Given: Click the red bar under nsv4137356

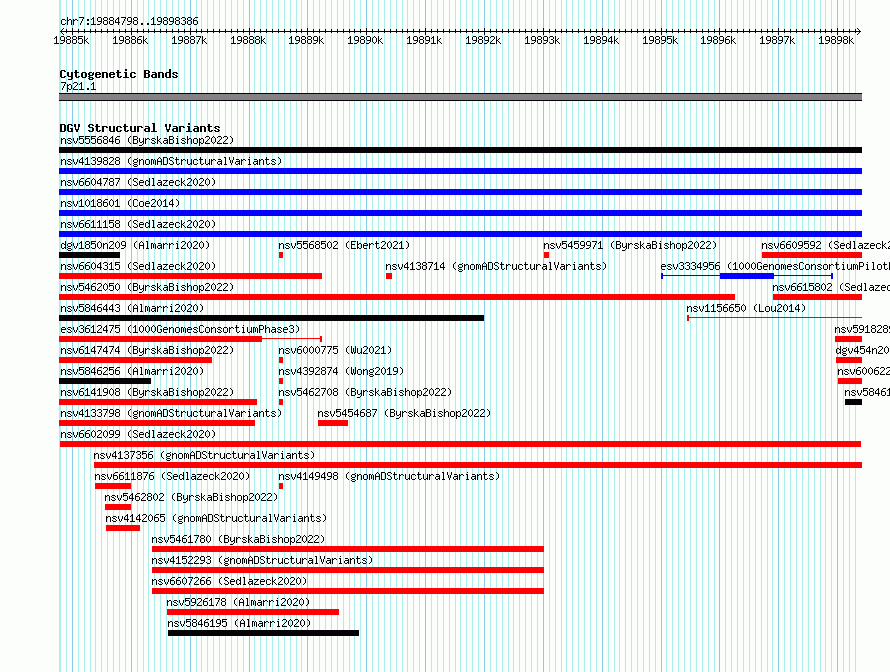Looking at the screenshot, I should tap(478, 465).
